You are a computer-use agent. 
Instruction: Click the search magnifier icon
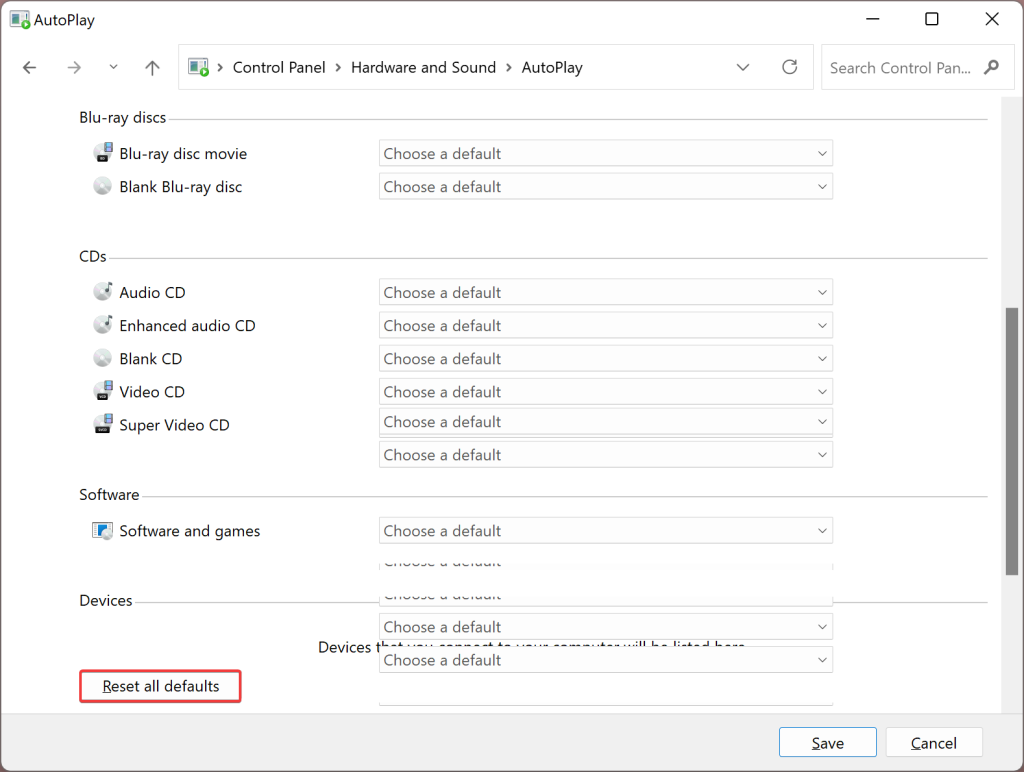tap(991, 67)
